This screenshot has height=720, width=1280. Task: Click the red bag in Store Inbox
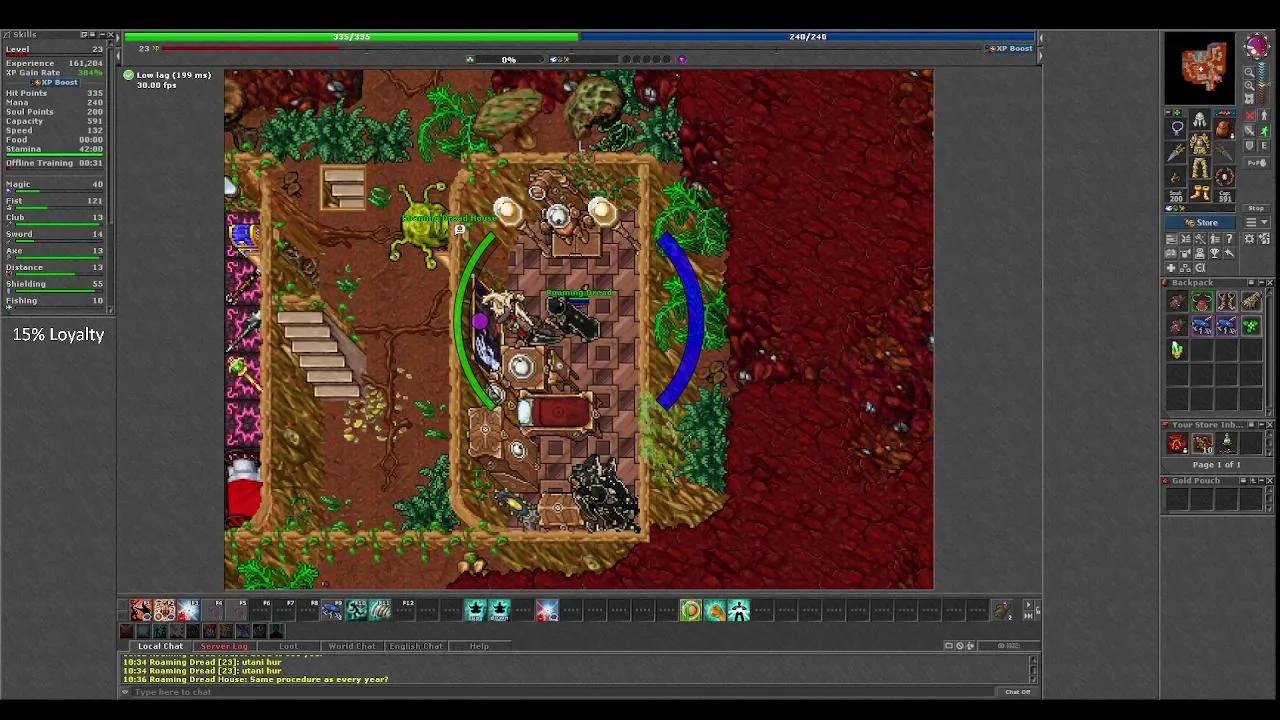tap(1177, 443)
